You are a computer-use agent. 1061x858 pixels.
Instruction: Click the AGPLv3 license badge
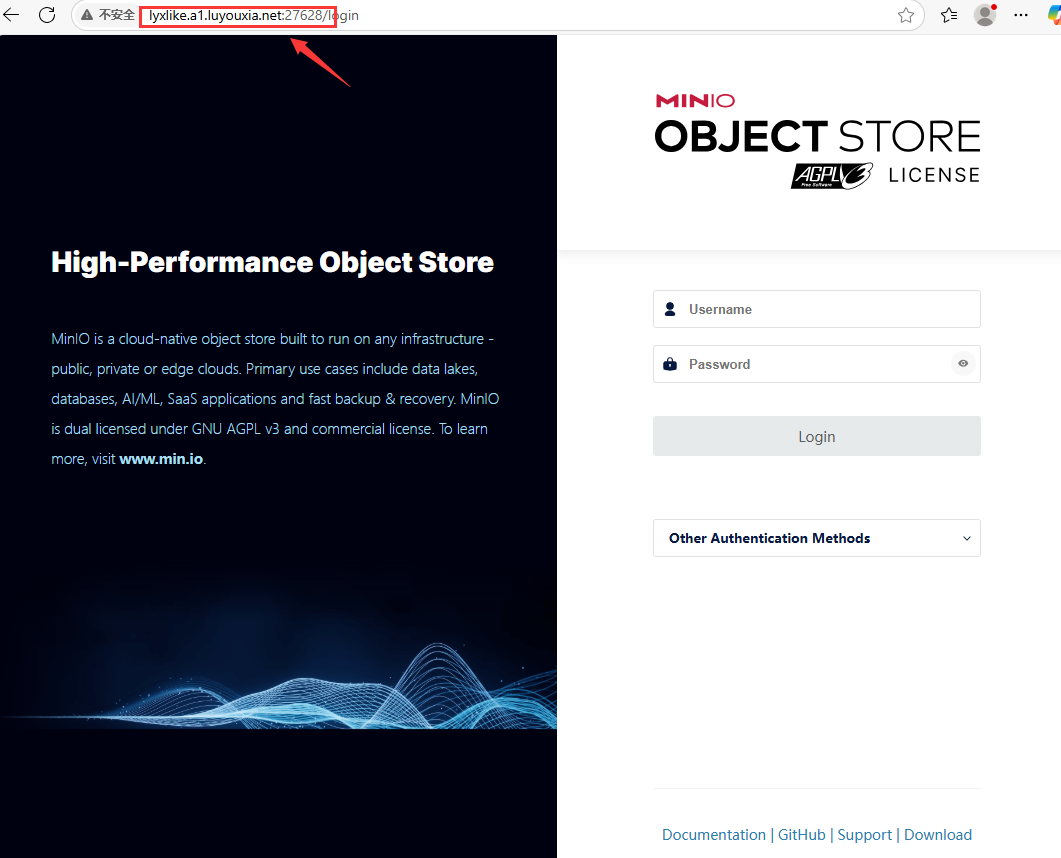[832, 175]
